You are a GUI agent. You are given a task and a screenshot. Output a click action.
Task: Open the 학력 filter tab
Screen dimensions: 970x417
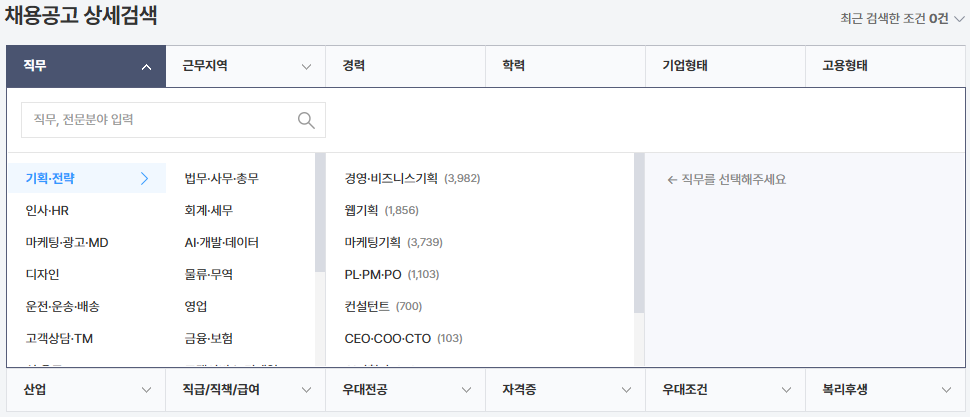564,66
